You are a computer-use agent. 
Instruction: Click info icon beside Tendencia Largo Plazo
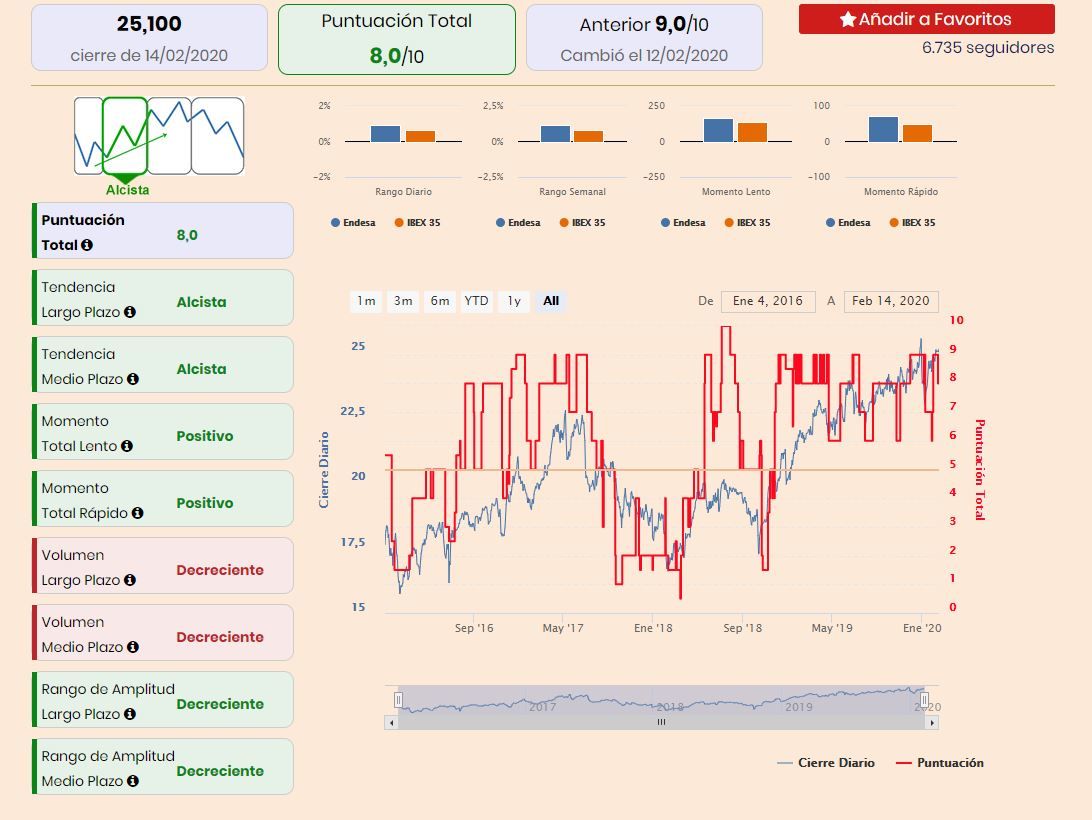click(x=129, y=312)
